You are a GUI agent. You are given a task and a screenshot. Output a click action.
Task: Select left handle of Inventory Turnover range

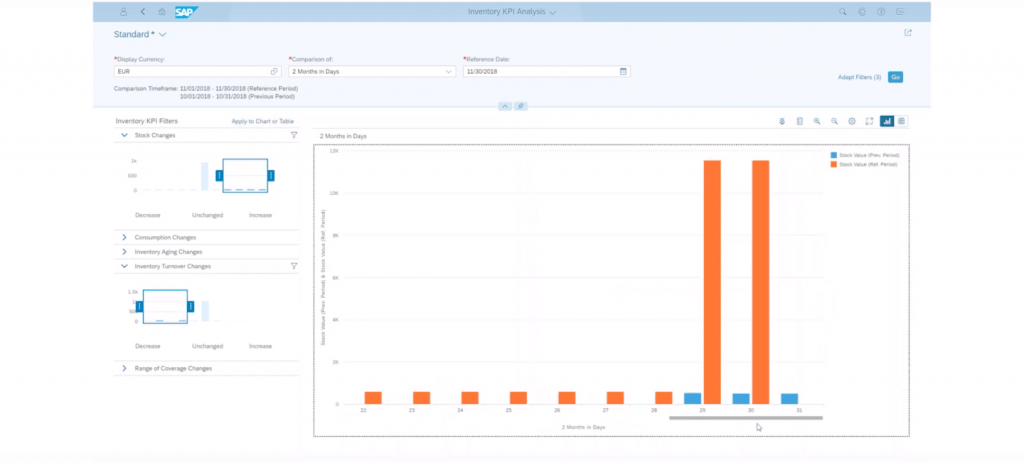pos(140,306)
